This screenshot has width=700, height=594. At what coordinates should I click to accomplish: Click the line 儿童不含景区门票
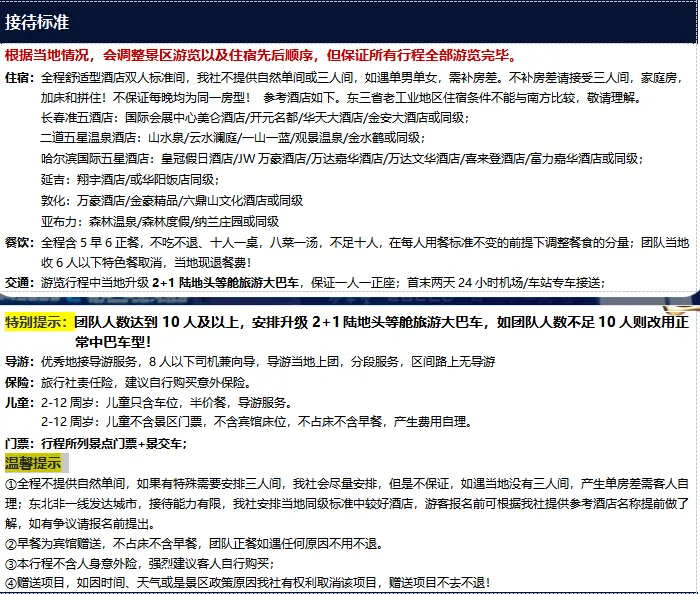pos(257,421)
